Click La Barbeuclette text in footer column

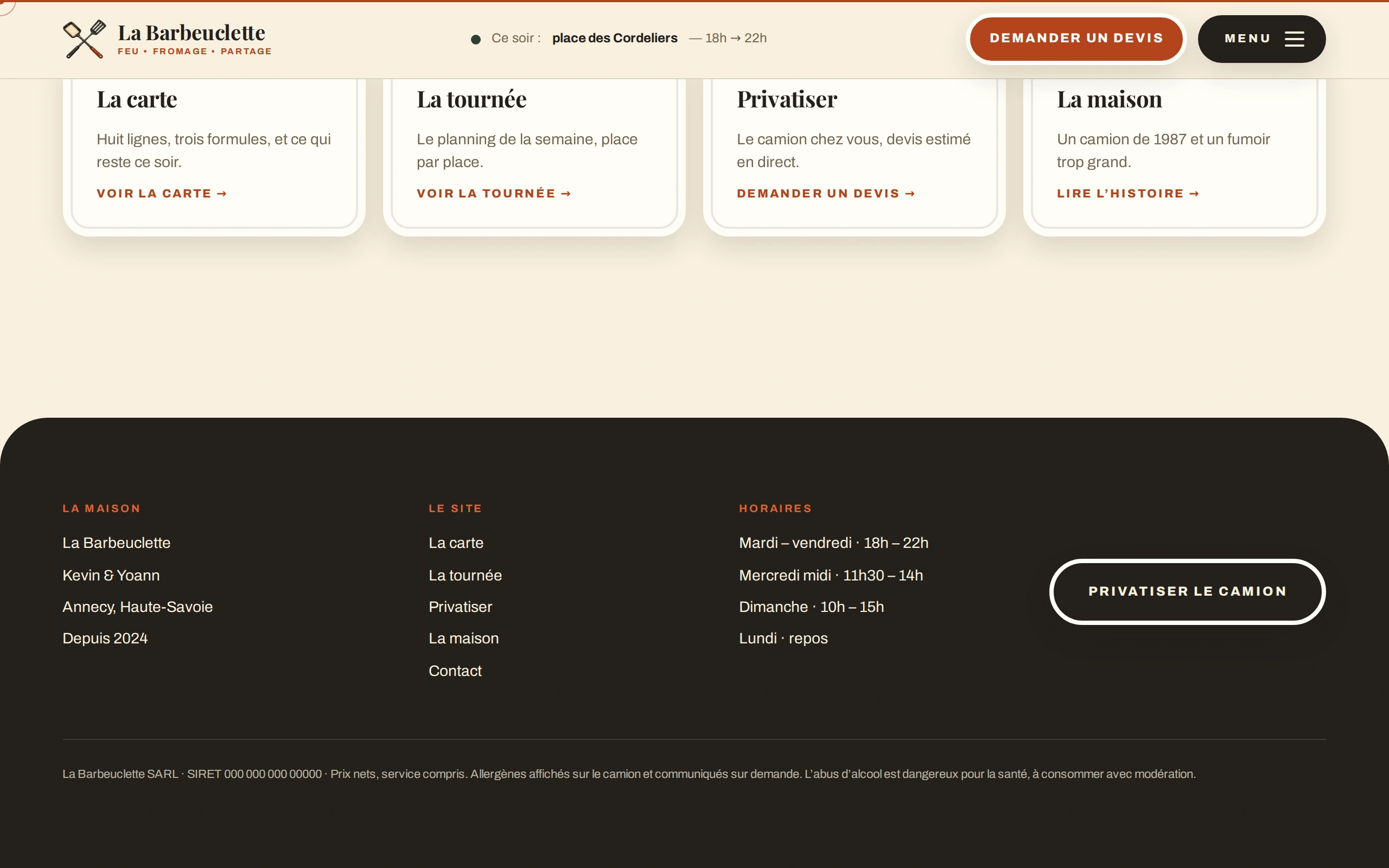tap(117, 542)
